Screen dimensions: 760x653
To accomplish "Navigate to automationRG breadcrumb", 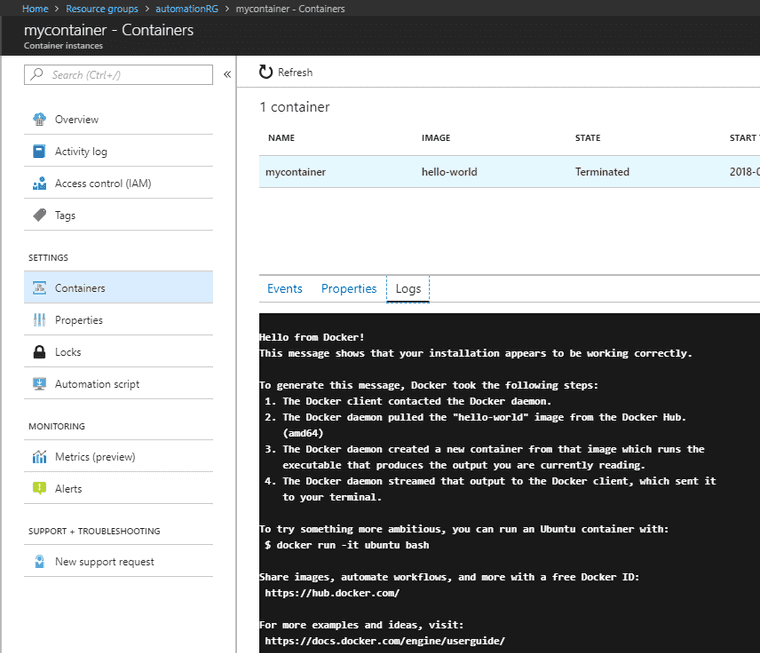I will 188,9.
